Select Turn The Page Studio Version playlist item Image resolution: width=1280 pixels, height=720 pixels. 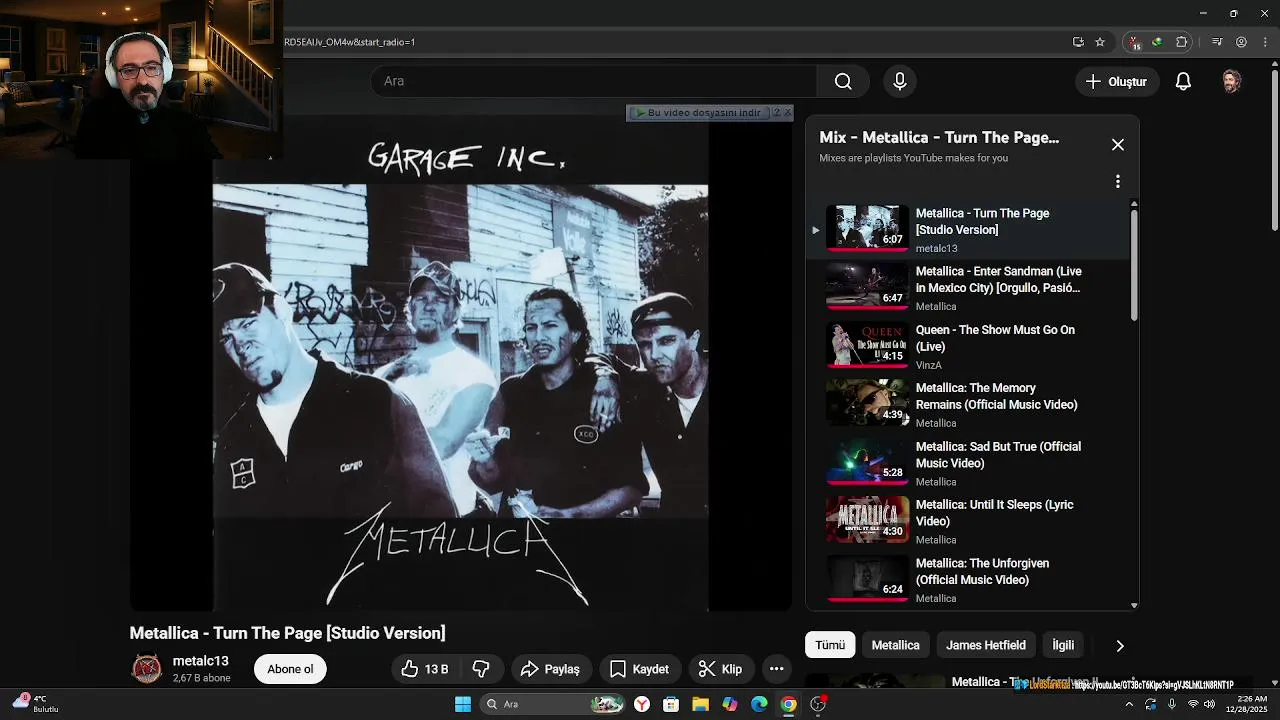point(968,230)
